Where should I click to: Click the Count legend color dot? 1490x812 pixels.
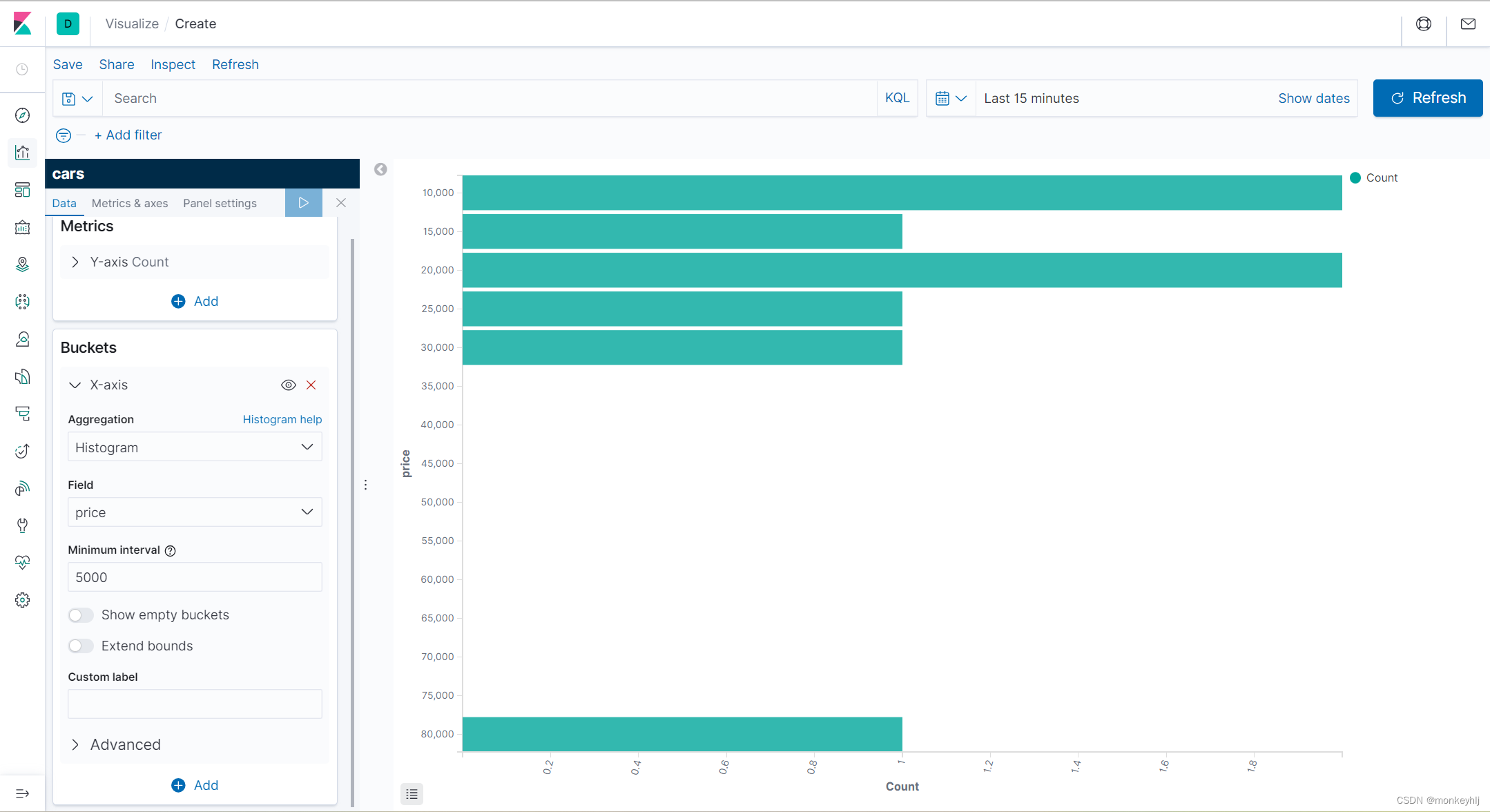pos(1355,177)
